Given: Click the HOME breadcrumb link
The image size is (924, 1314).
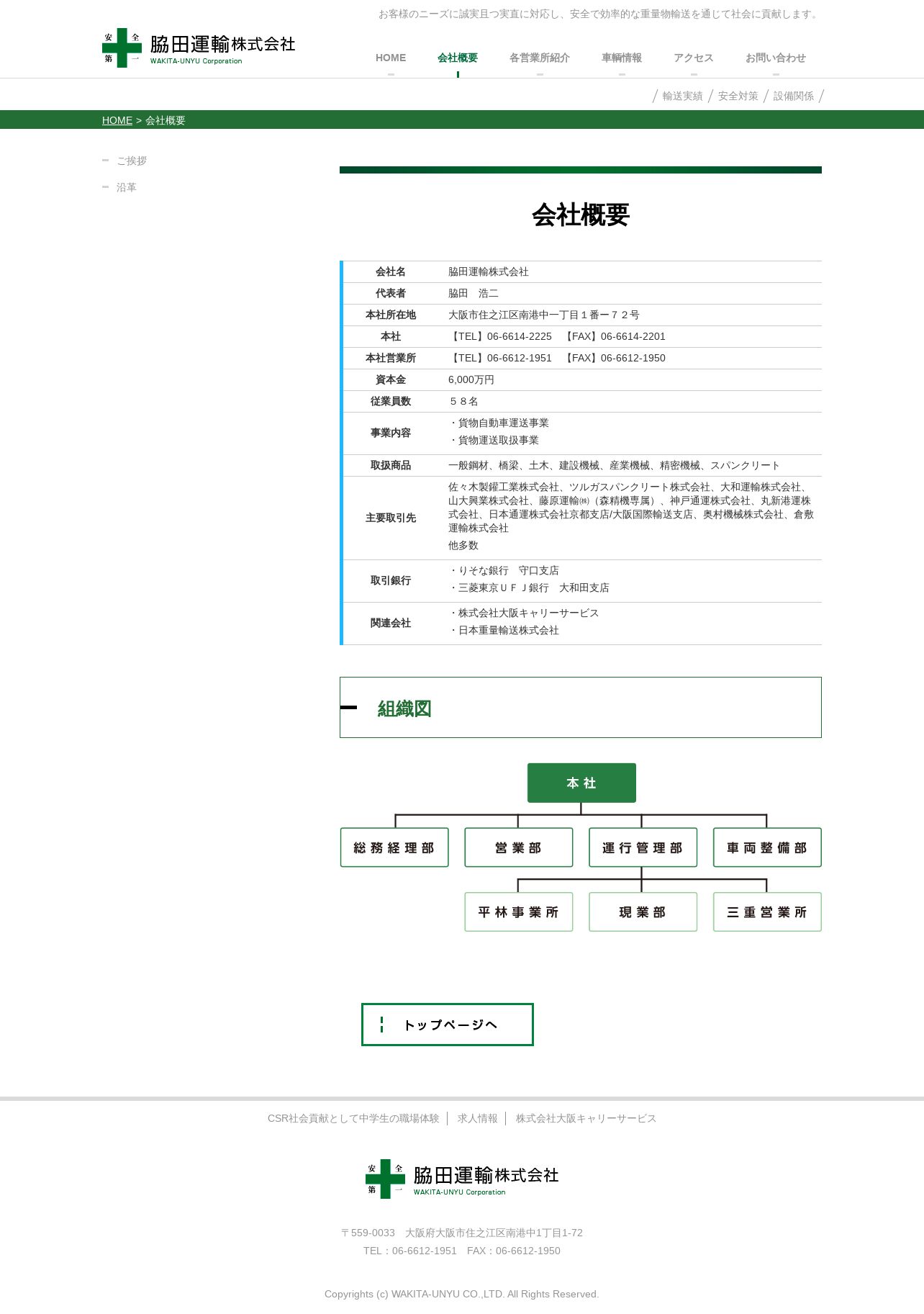Looking at the screenshot, I should [117, 120].
